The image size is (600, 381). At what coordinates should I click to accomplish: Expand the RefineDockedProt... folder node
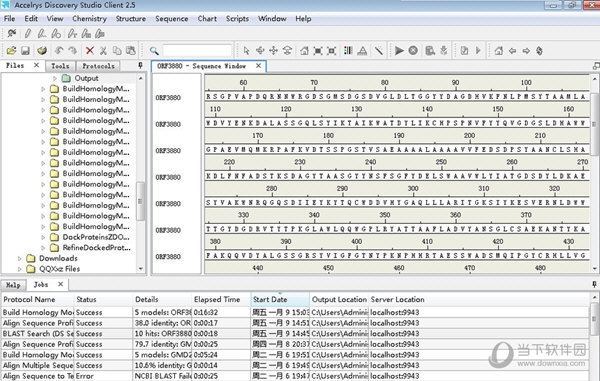[43, 248]
